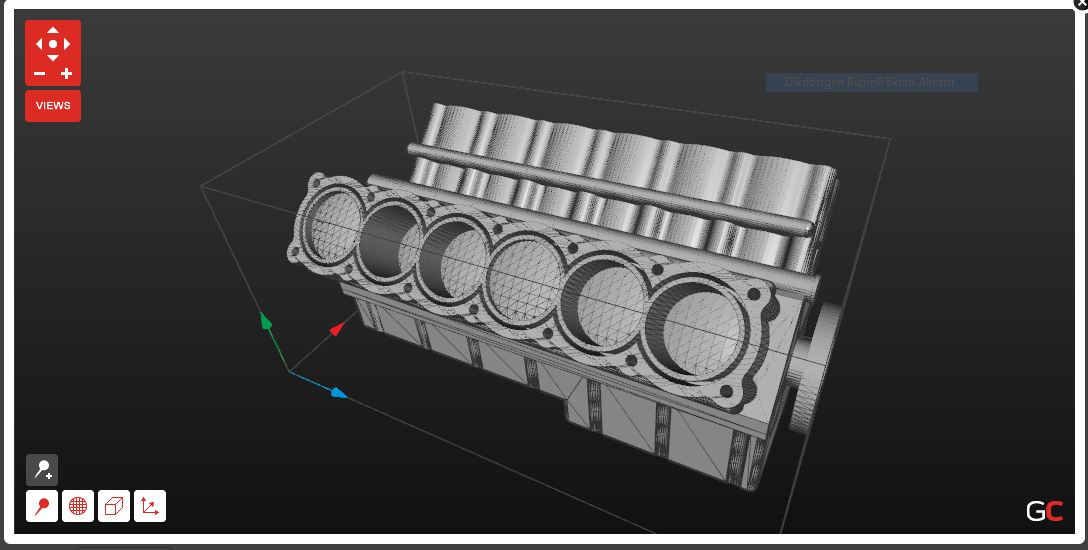Toggle the red pin markers display
The width and height of the screenshot is (1088, 550).
pos(42,506)
